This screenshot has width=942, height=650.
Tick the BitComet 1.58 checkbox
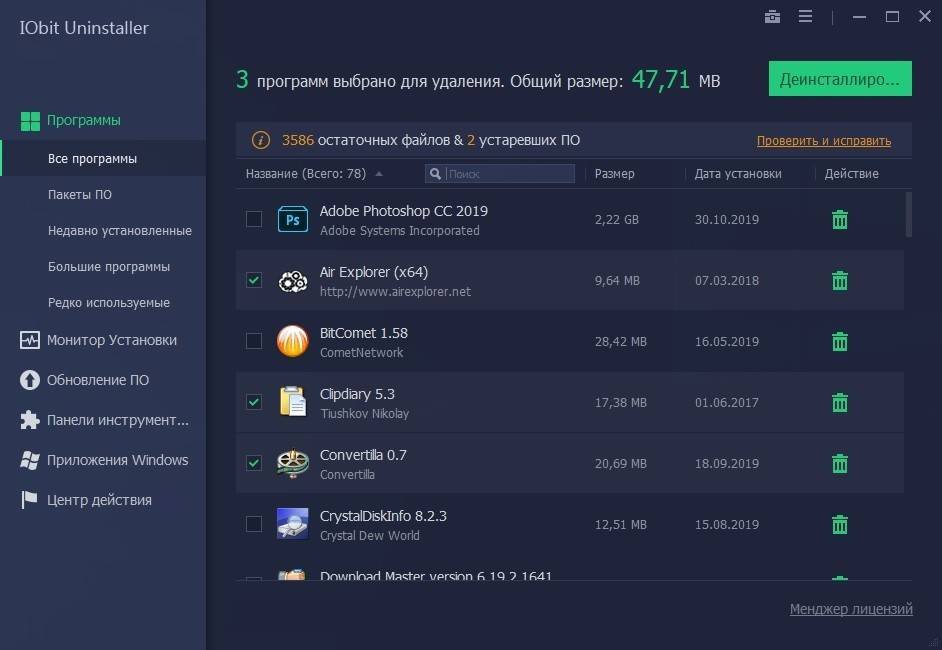(254, 341)
